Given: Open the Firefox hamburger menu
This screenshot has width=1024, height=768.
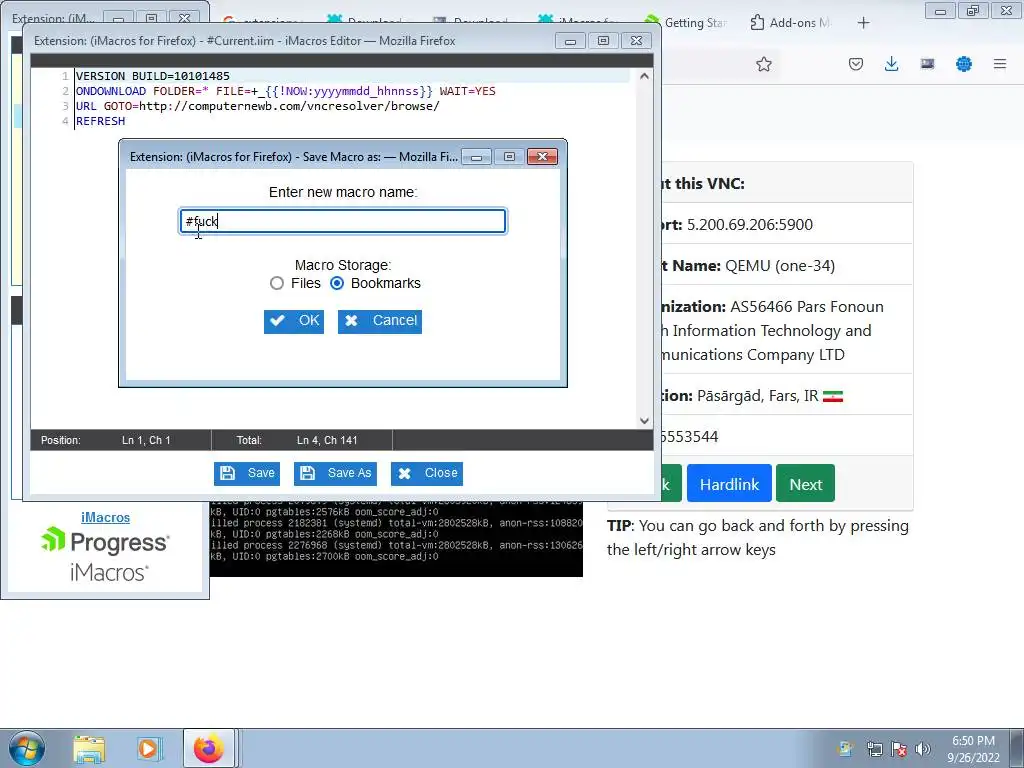Looking at the screenshot, I should (1000, 64).
